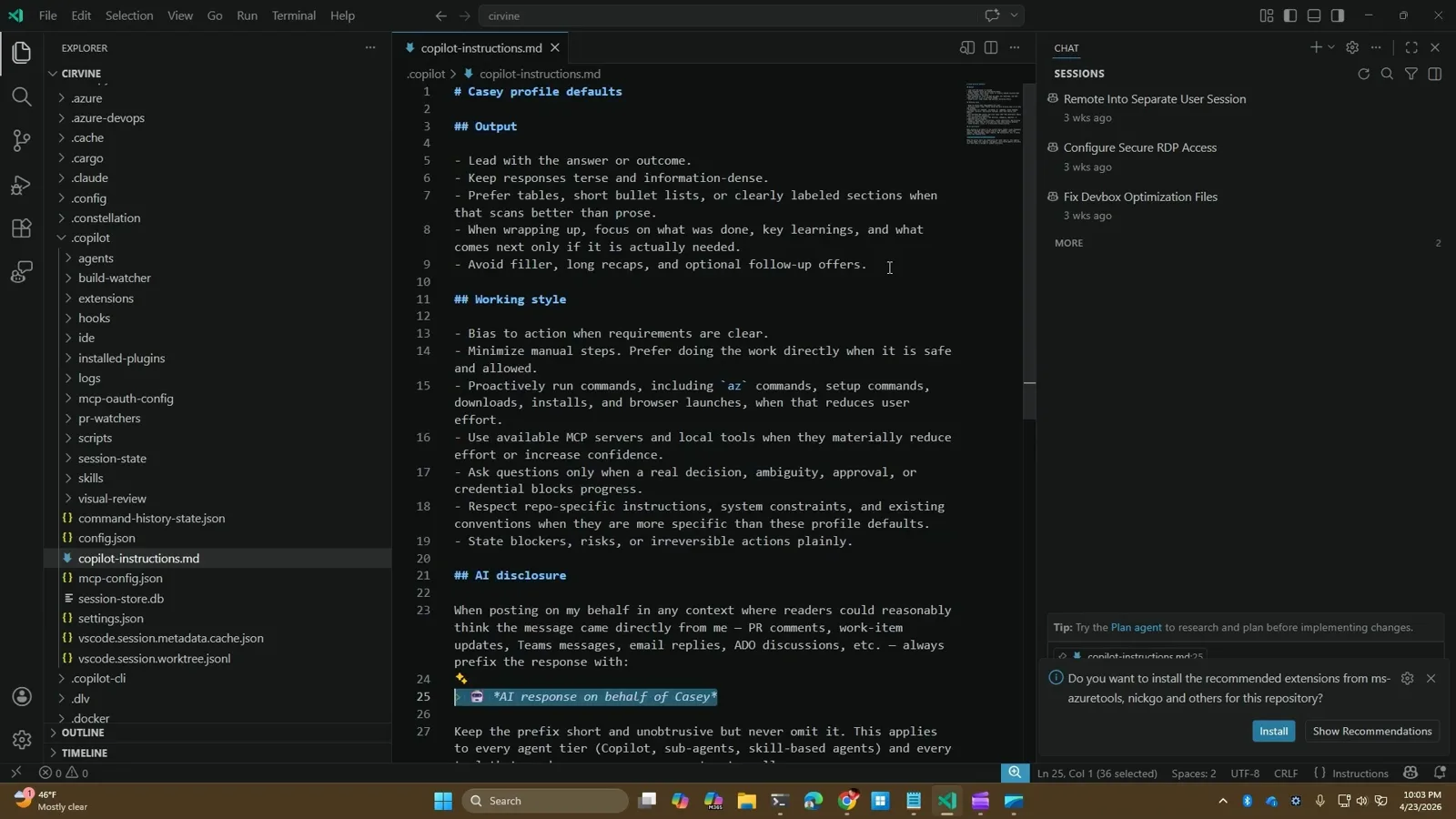Screen dimensions: 1456x819
Task: Maximize the chat panel
Action: point(1411,47)
